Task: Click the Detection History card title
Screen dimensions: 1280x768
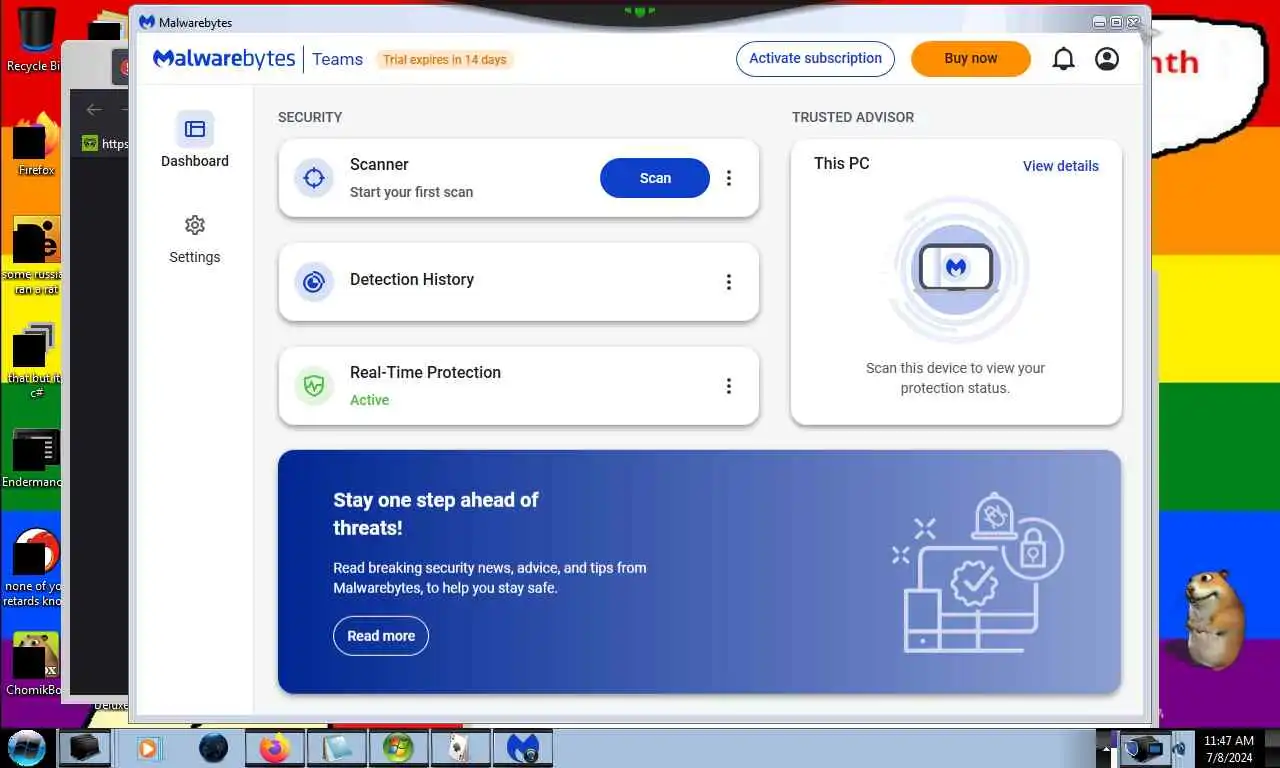Action: [x=412, y=280]
